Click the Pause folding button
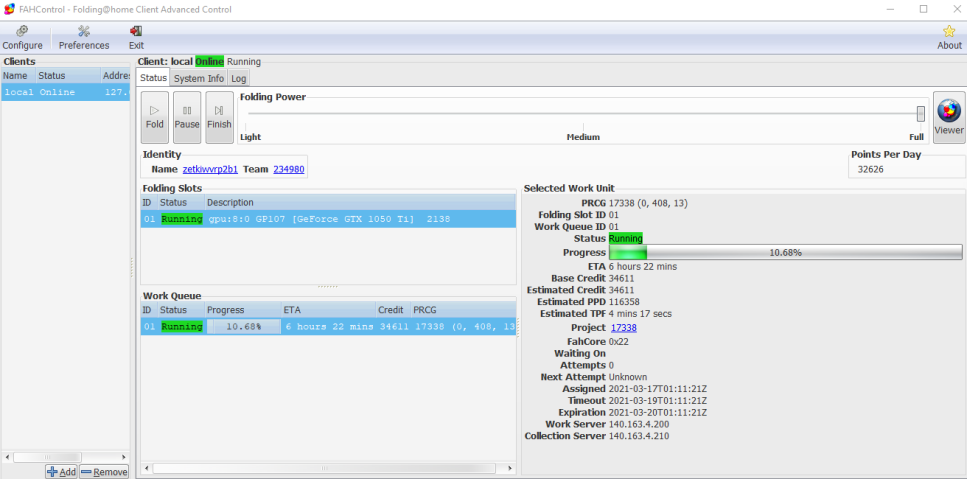The width and height of the screenshot is (967, 479). click(187, 117)
